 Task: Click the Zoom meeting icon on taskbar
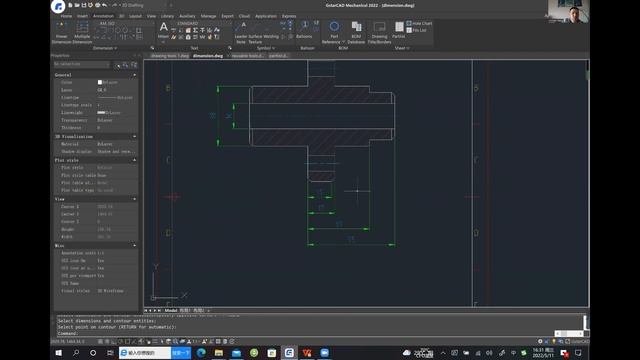point(324,352)
